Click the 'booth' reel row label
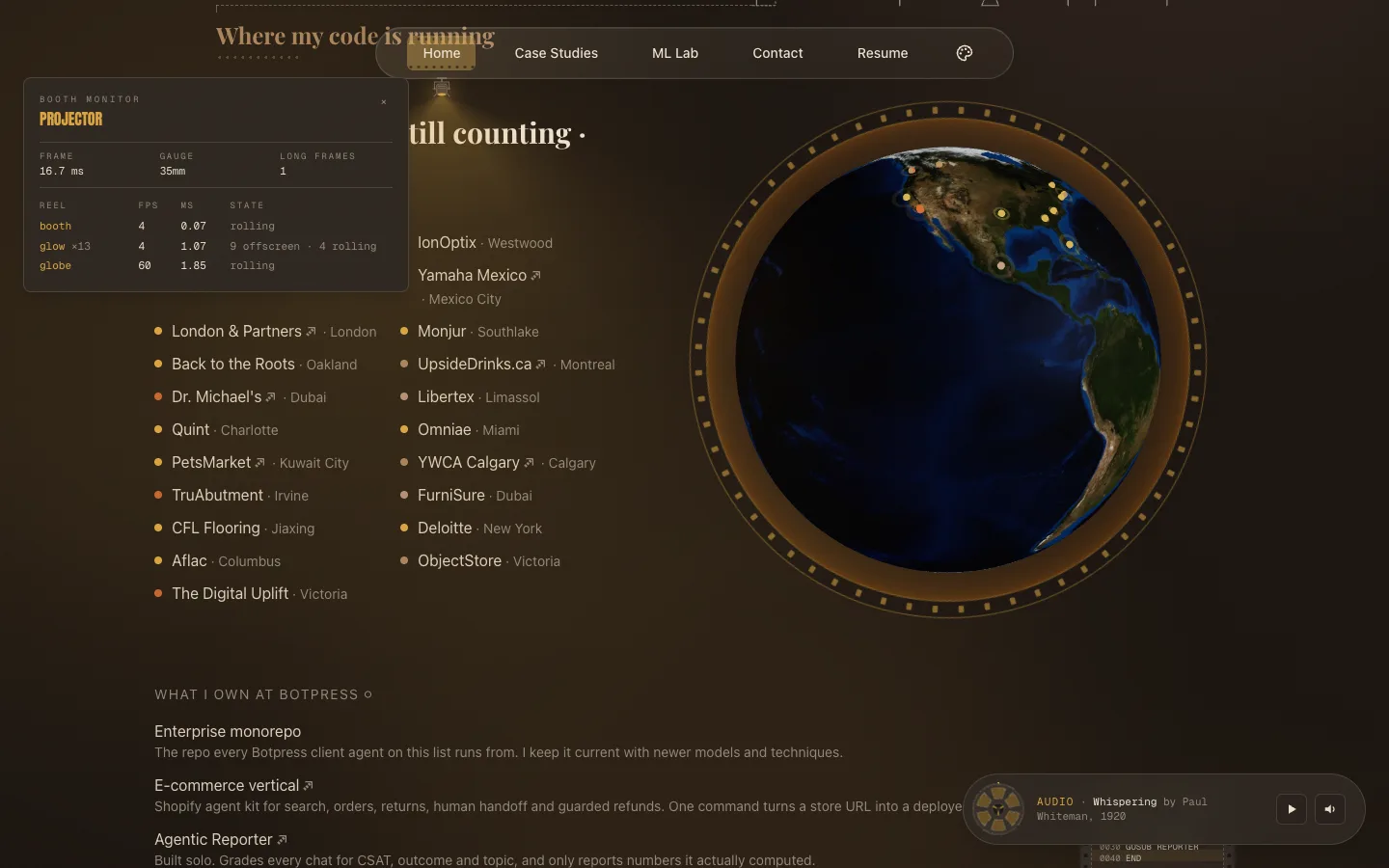Viewport: 1389px width, 868px height. coord(55,227)
